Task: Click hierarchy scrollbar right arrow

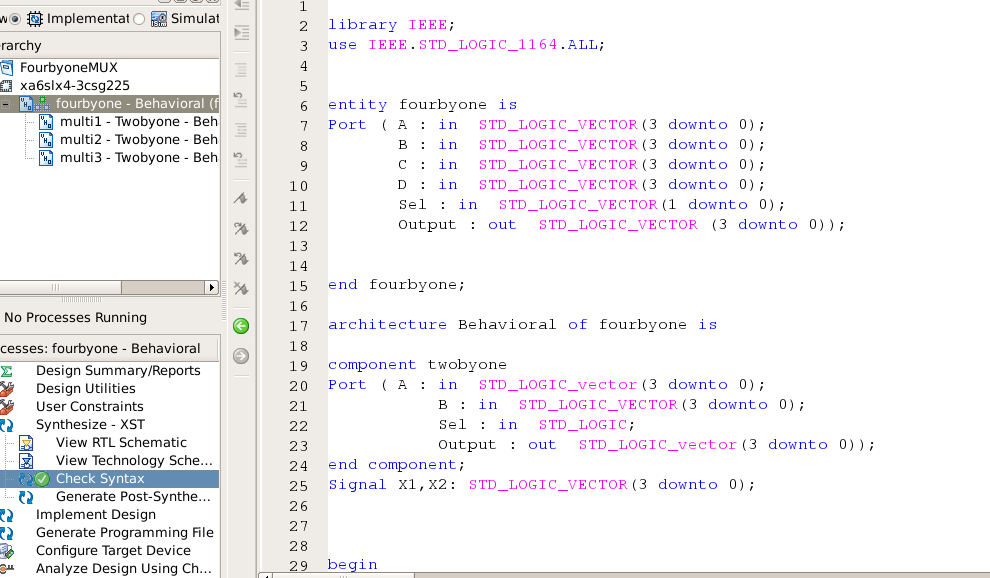Action: pyautogui.click(x=212, y=287)
